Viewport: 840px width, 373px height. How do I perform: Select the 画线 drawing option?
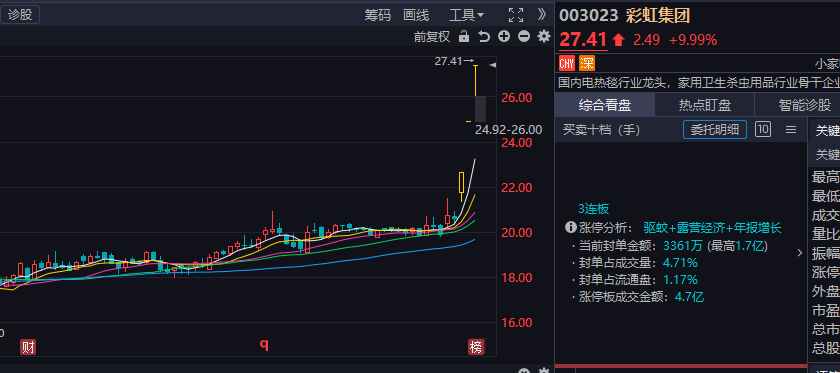[x=416, y=15]
